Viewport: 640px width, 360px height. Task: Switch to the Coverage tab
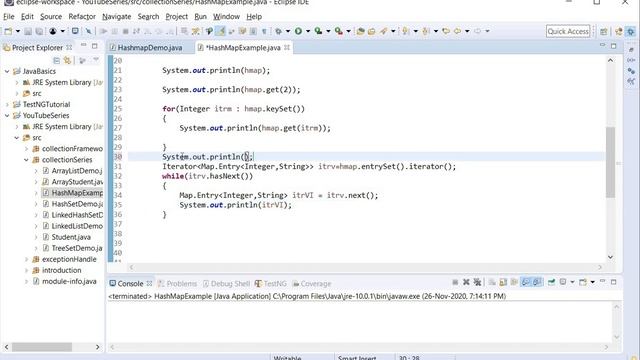pyautogui.click(x=312, y=284)
